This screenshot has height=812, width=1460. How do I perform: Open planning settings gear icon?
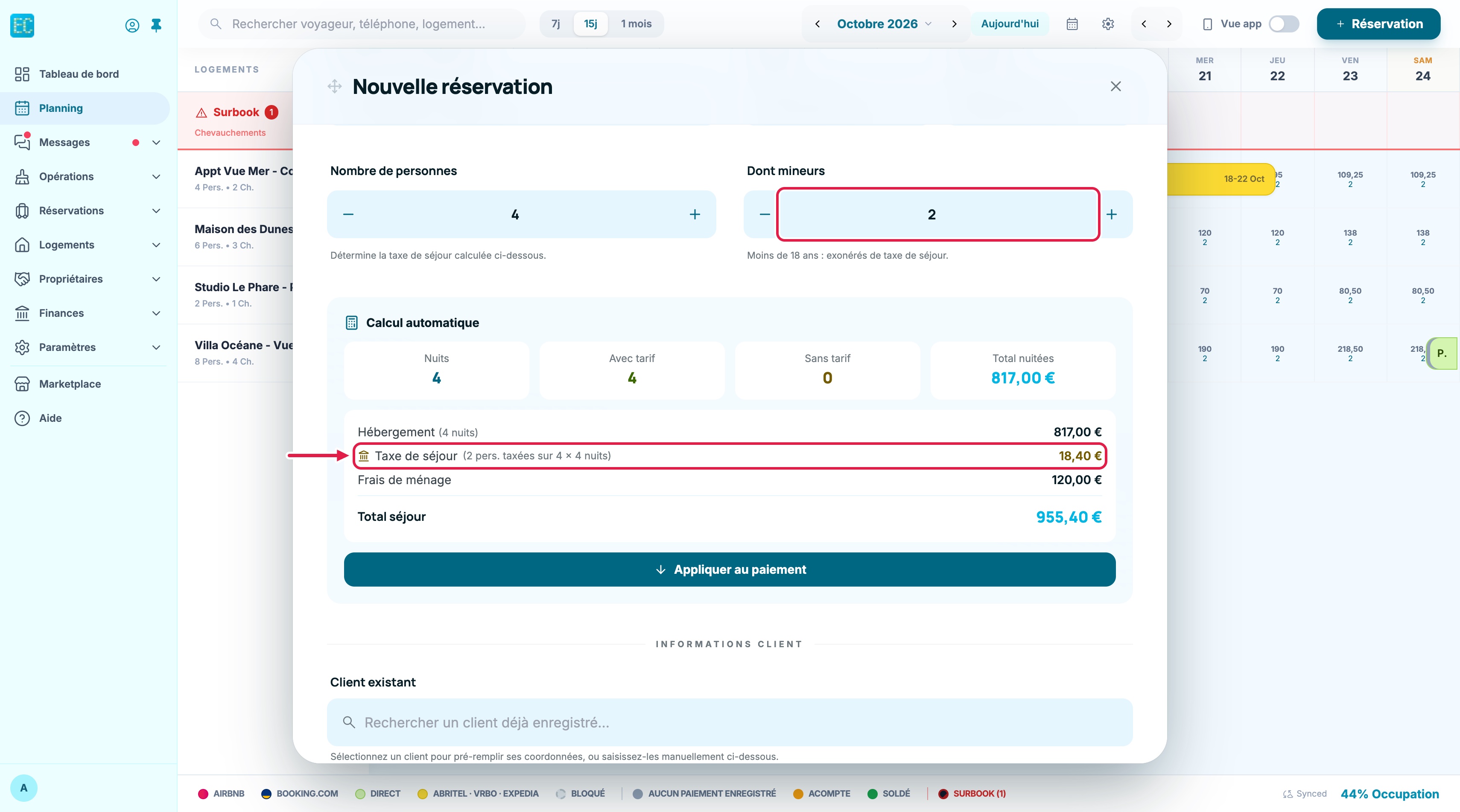point(1108,24)
